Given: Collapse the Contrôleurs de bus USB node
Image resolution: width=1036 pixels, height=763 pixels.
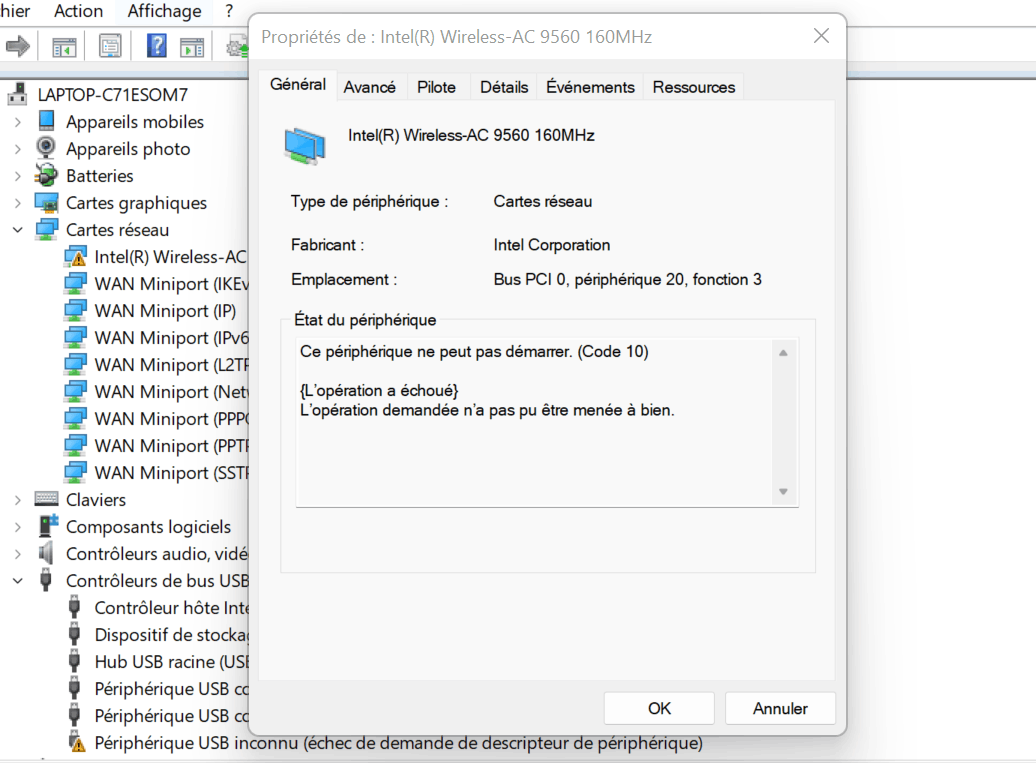Looking at the screenshot, I should (18, 581).
